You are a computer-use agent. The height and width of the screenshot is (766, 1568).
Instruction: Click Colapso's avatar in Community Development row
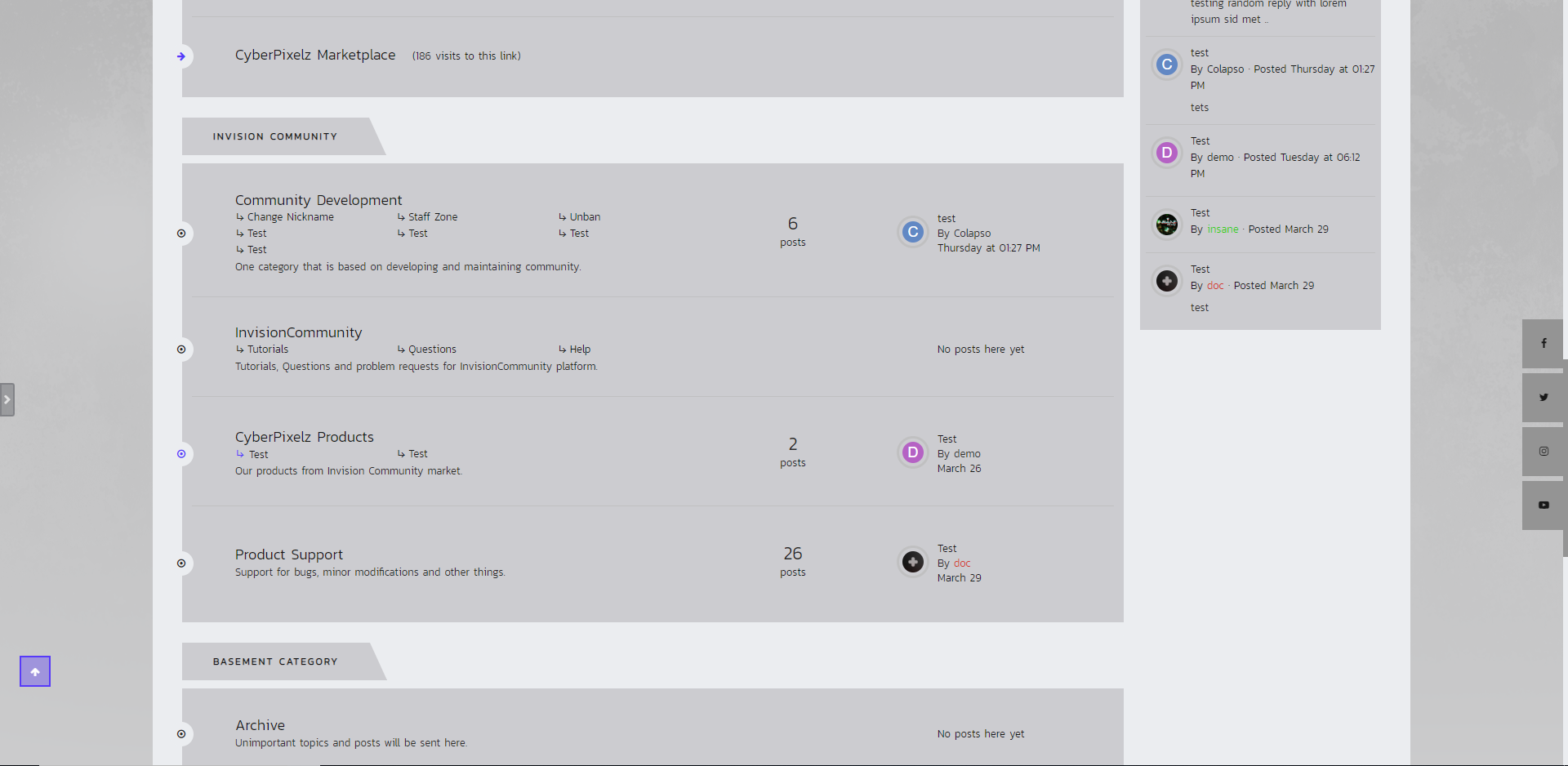[x=913, y=232]
